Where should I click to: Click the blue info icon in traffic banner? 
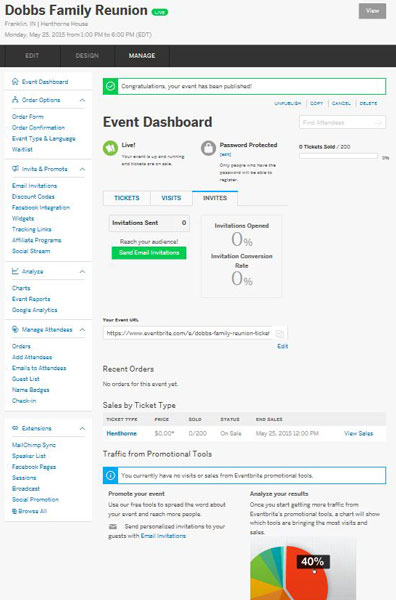[x=111, y=476]
